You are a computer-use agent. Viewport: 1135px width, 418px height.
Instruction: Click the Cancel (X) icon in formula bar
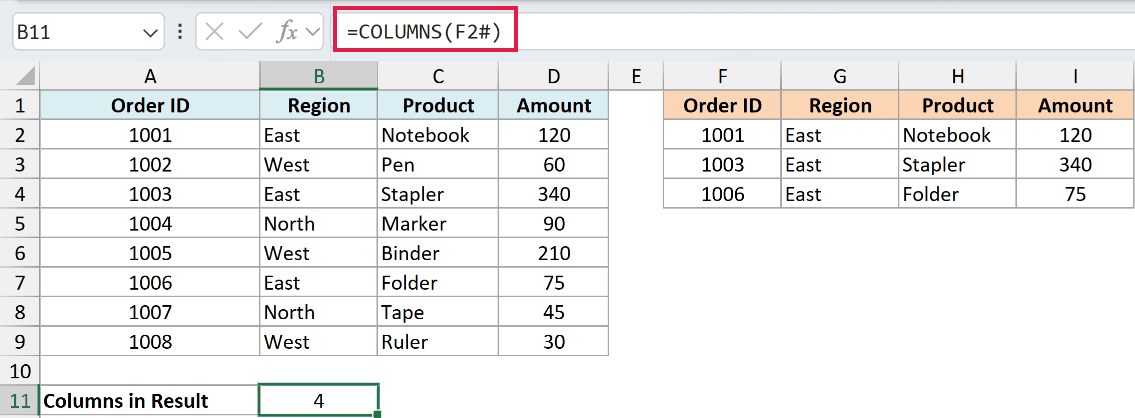tap(213, 32)
